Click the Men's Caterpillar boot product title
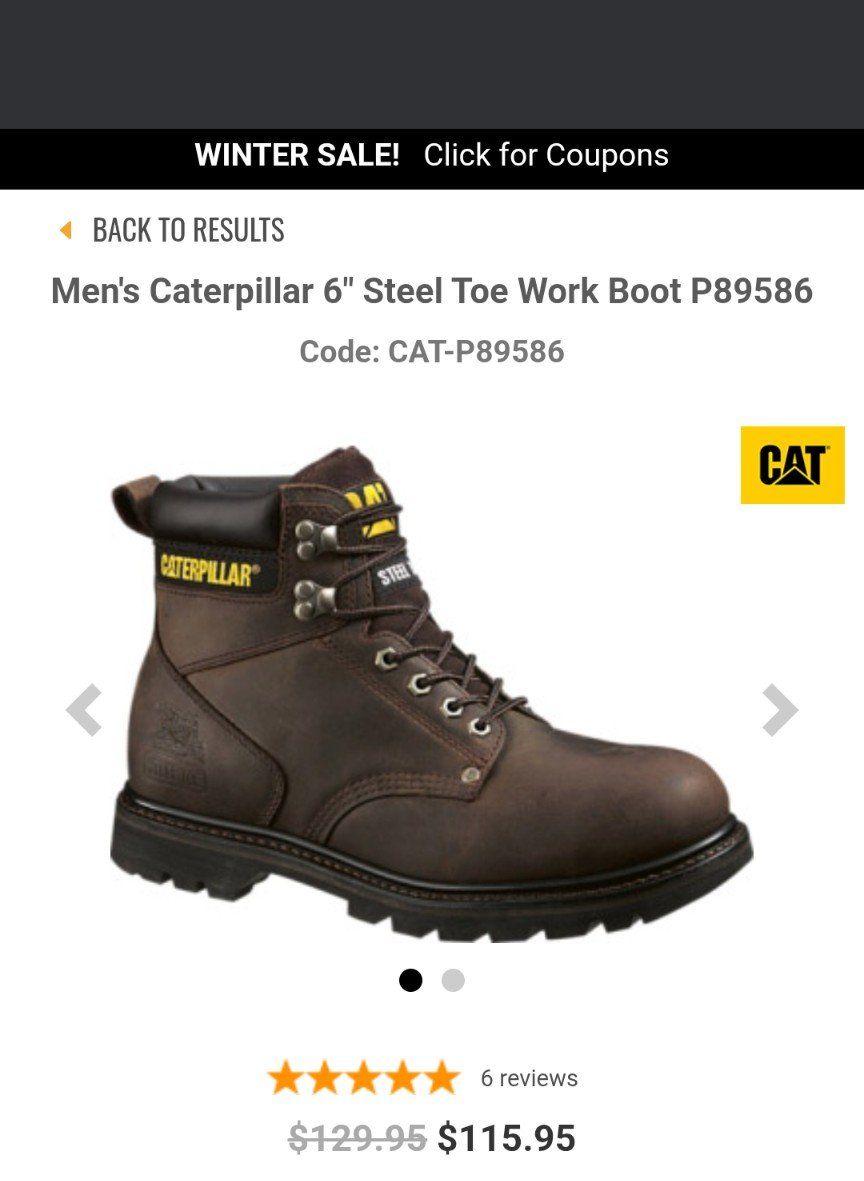This screenshot has width=864, height=1181. point(432,291)
